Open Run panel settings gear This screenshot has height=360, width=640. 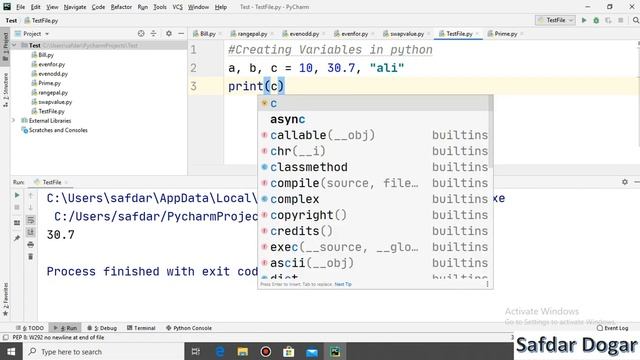point(624,182)
